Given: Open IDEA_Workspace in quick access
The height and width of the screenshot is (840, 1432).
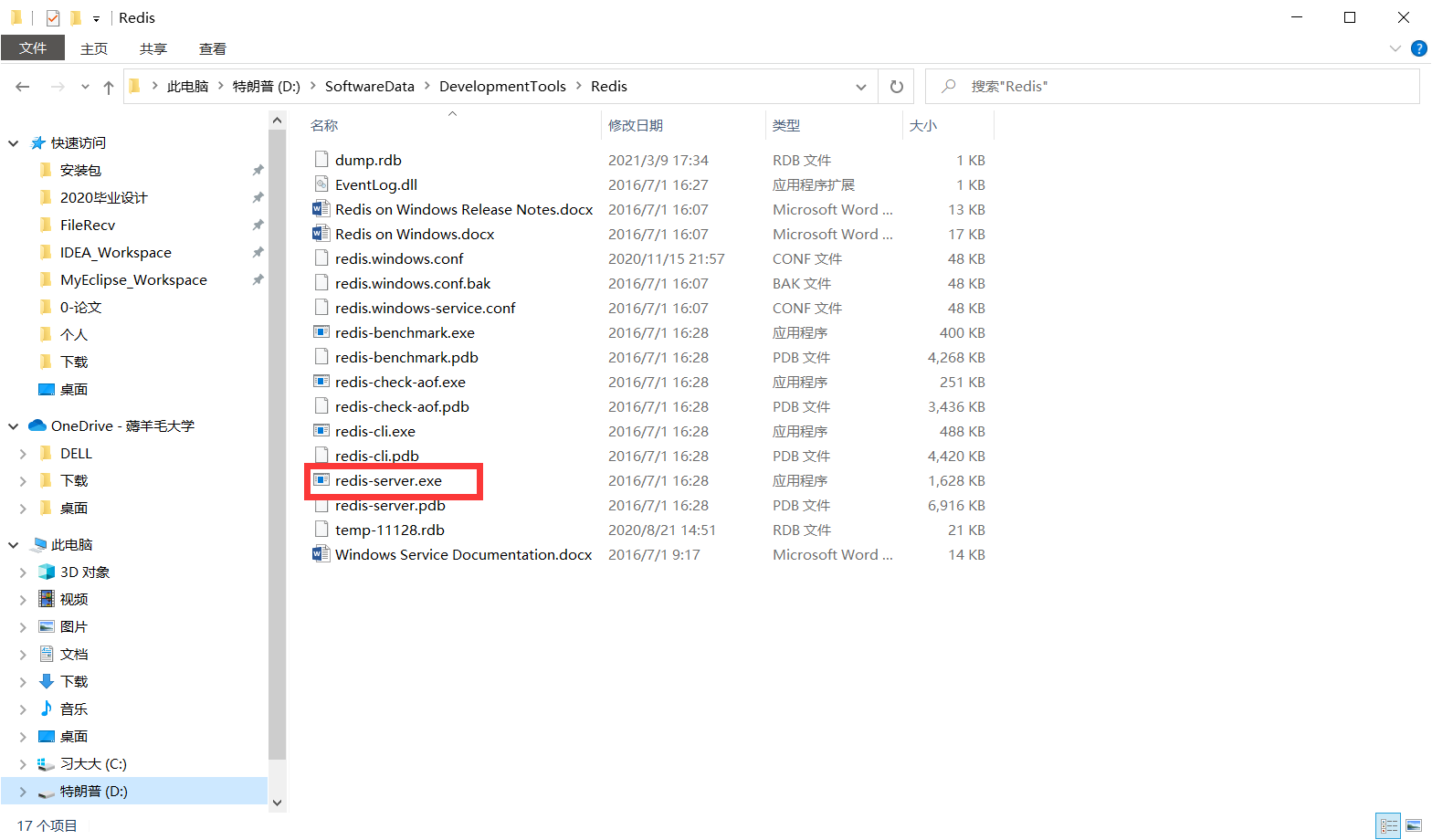Looking at the screenshot, I should tap(116, 253).
